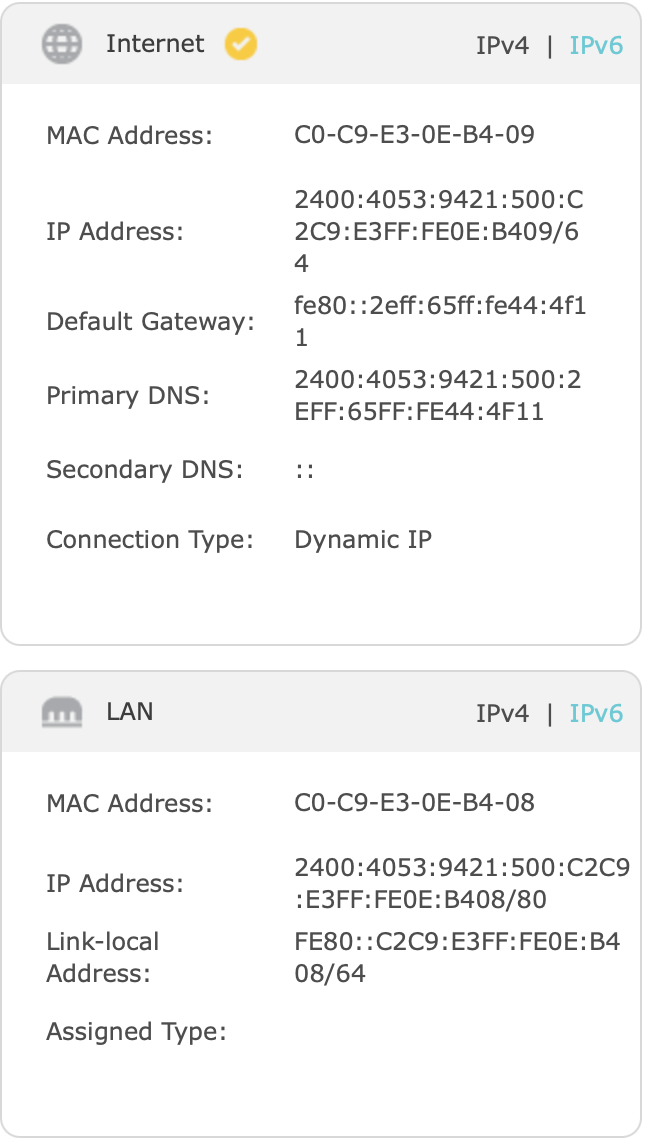The width and height of the screenshot is (652, 1148).
Task: Select the IPv6 tab in the LAN panel
Action: click(x=596, y=714)
